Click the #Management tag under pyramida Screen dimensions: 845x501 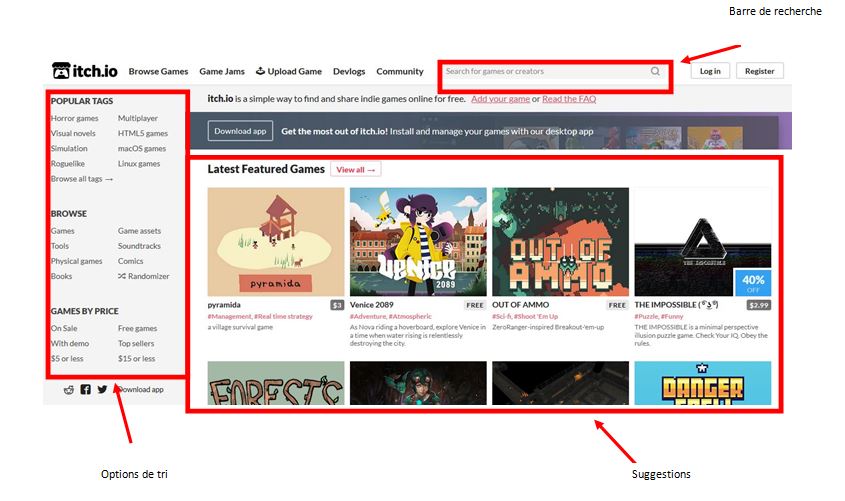click(230, 317)
